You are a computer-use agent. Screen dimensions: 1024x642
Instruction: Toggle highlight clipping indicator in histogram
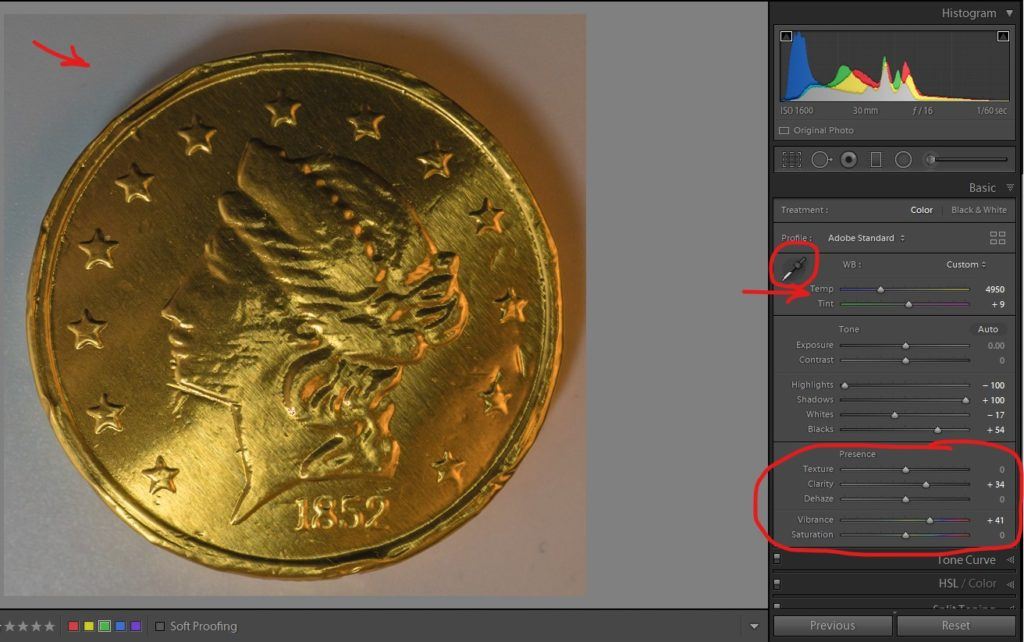pyautogui.click(x=1002, y=37)
